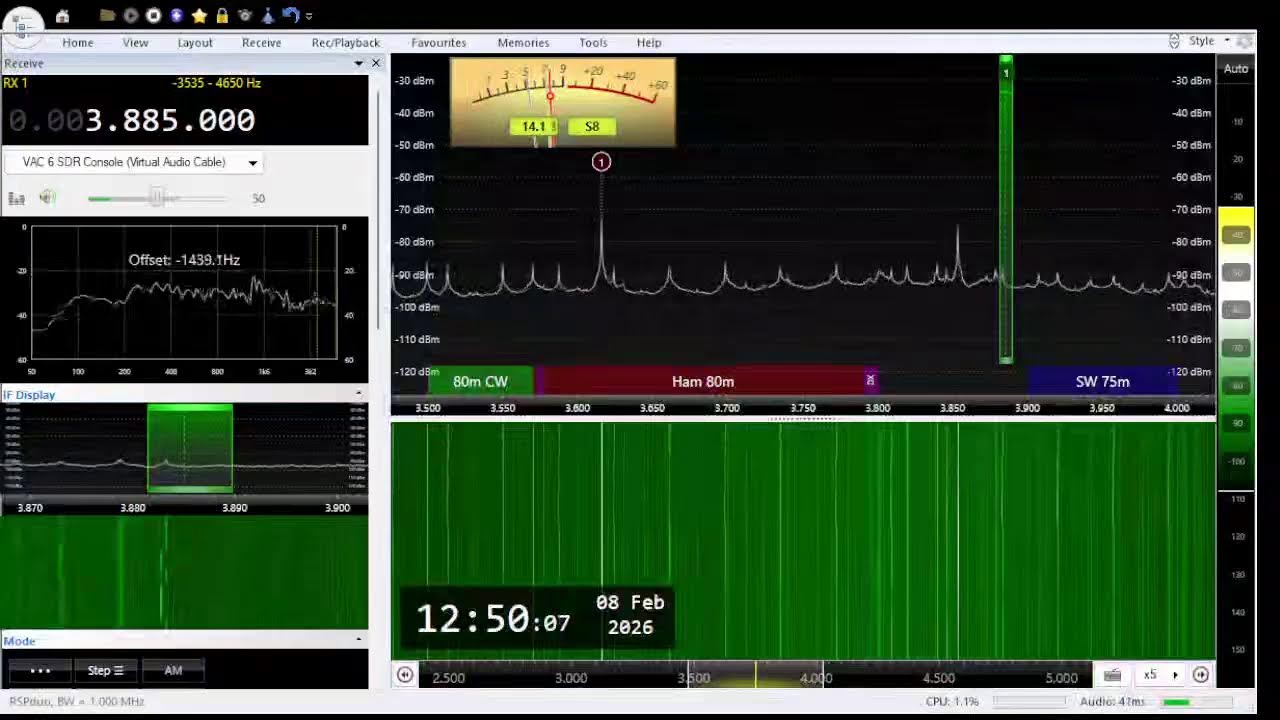Click the audio equalizer bars icon
The image size is (1280, 720).
click(x=16, y=198)
